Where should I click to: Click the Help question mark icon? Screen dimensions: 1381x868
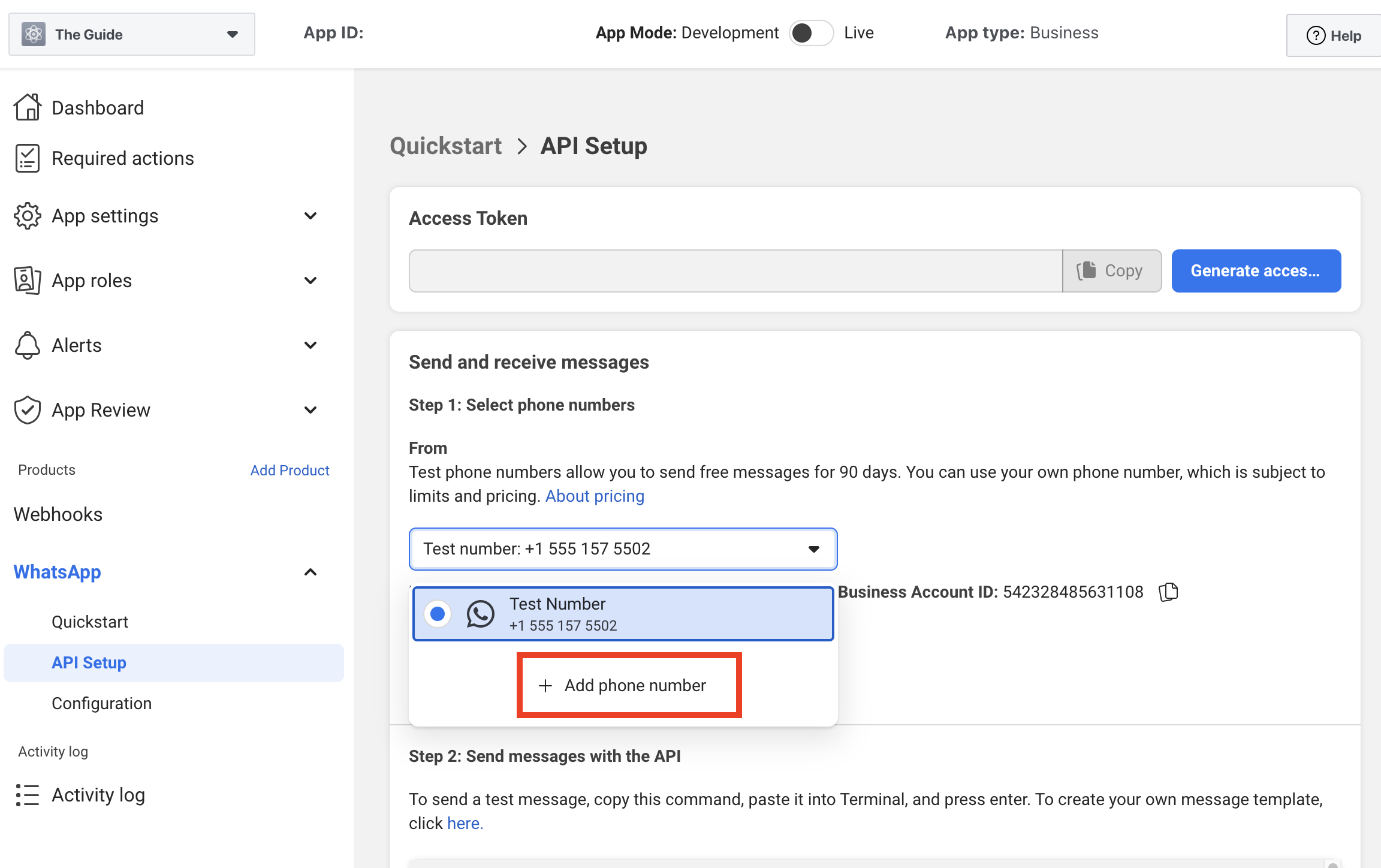(1316, 35)
